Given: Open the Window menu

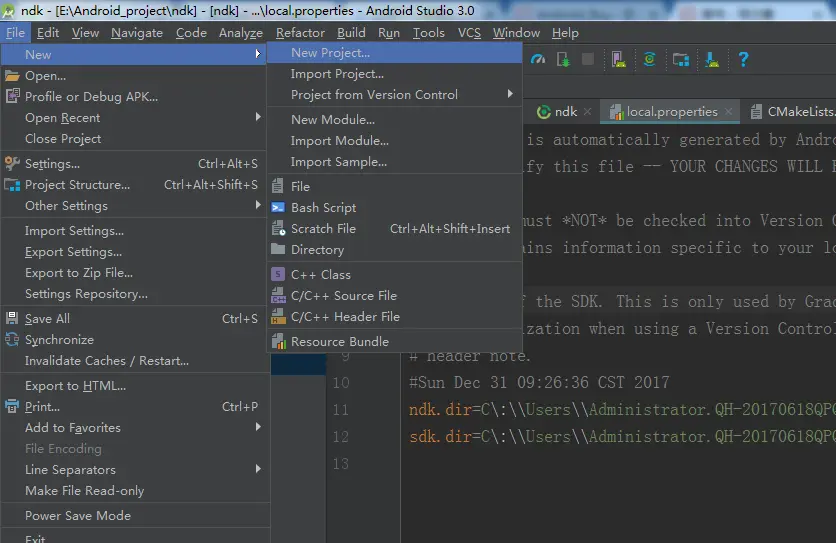Looking at the screenshot, I should tap(516, 33).
